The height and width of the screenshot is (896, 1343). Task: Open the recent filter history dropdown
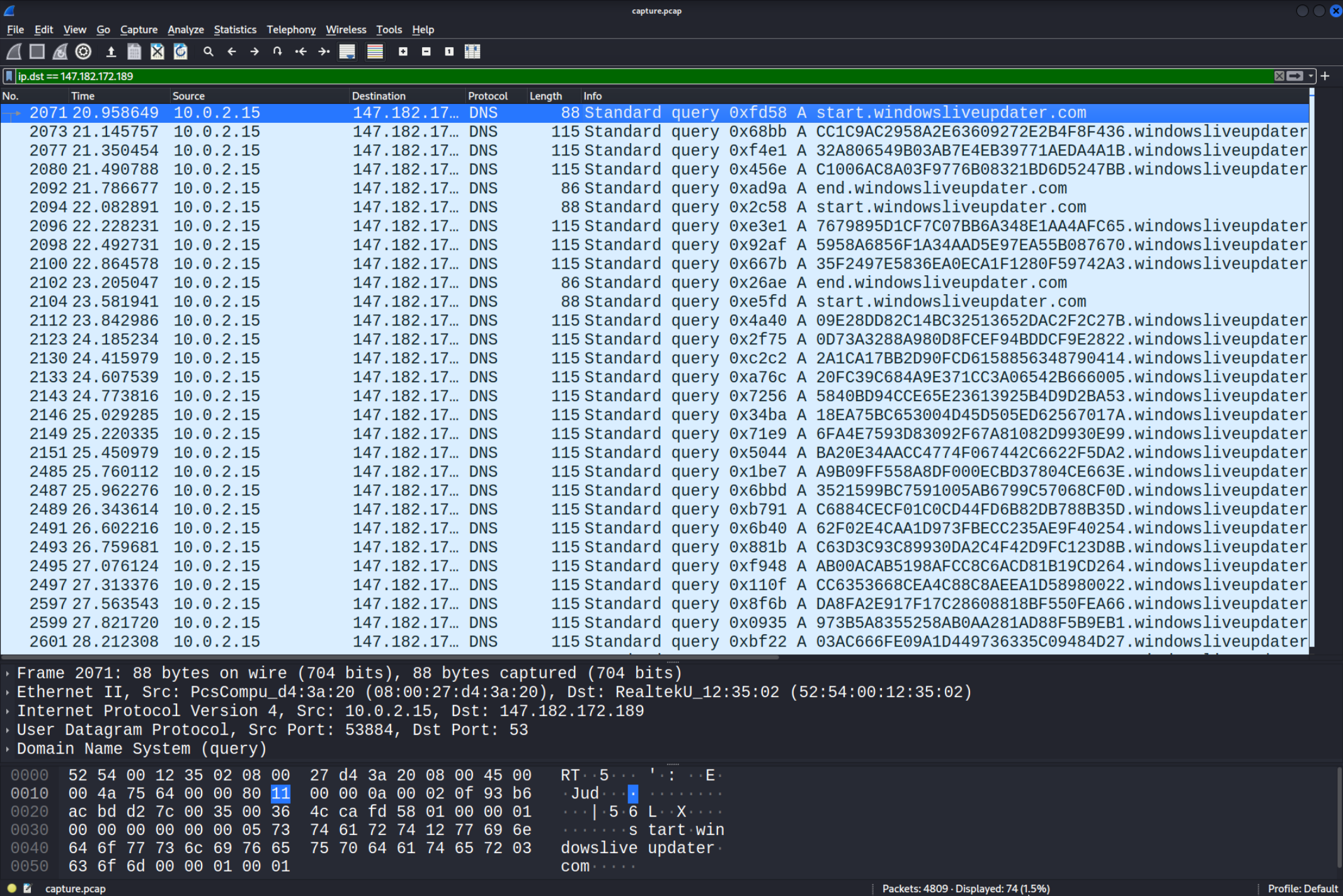[x=1311, y=76]
